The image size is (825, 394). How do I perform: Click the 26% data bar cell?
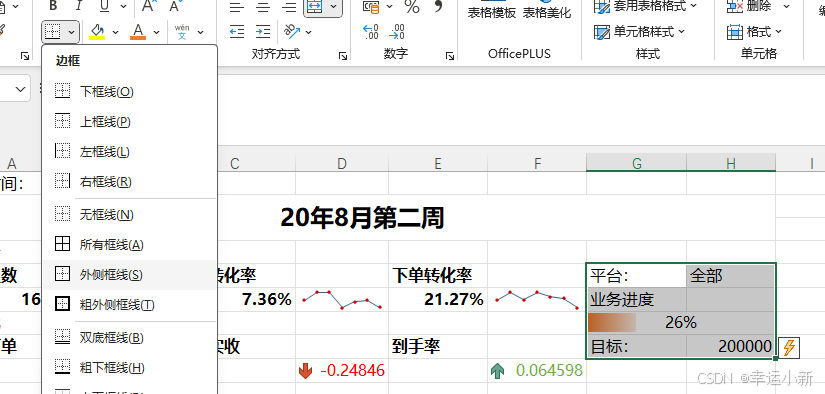point(681,322)
